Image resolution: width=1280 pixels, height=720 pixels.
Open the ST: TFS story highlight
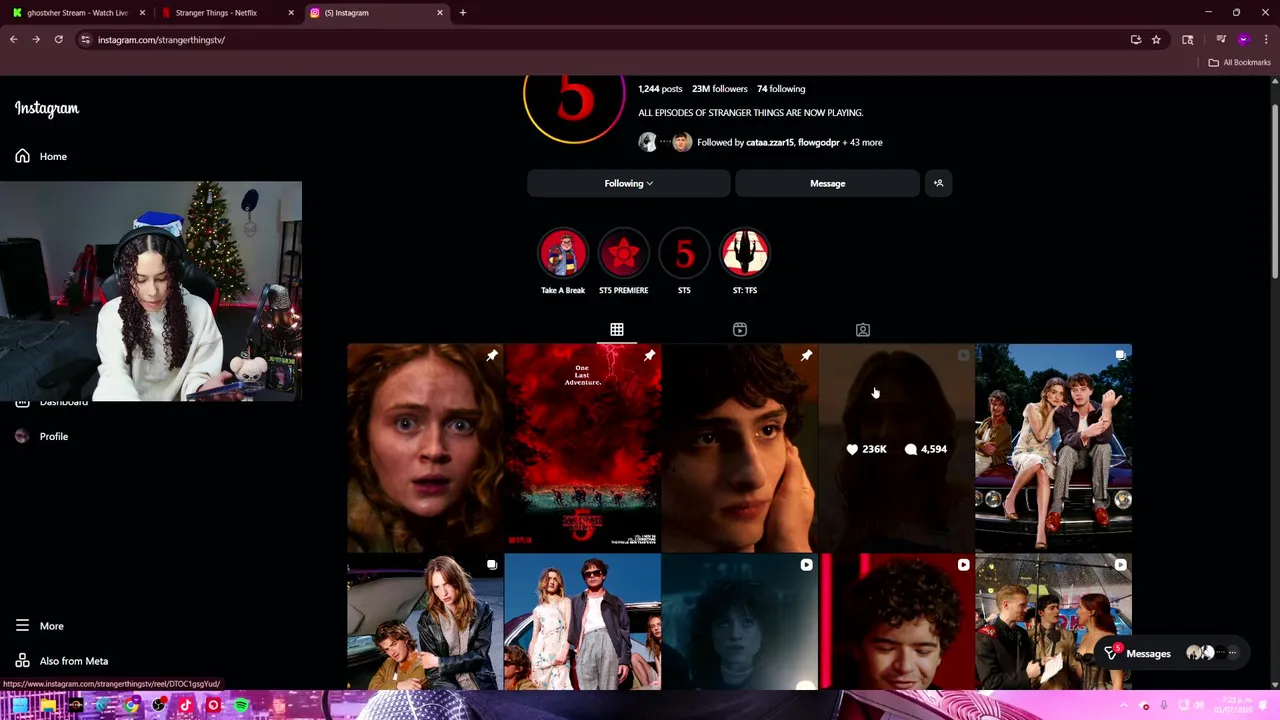[745, 254]
